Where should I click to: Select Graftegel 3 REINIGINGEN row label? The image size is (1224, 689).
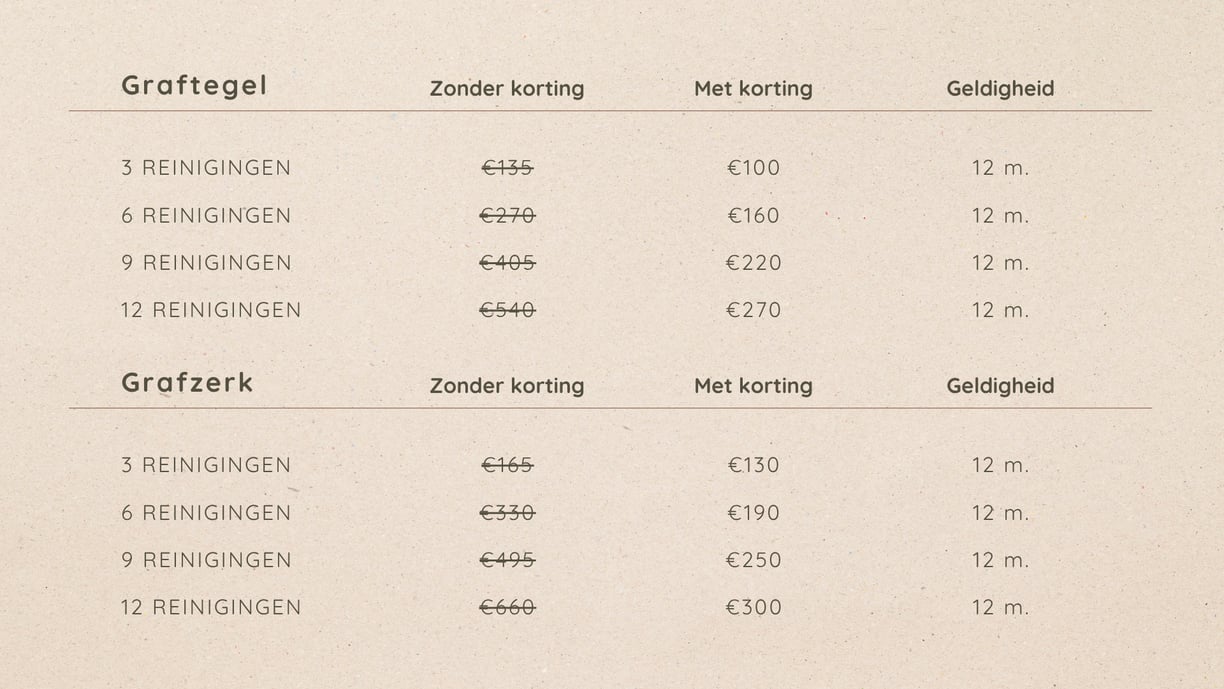point(206,168)
